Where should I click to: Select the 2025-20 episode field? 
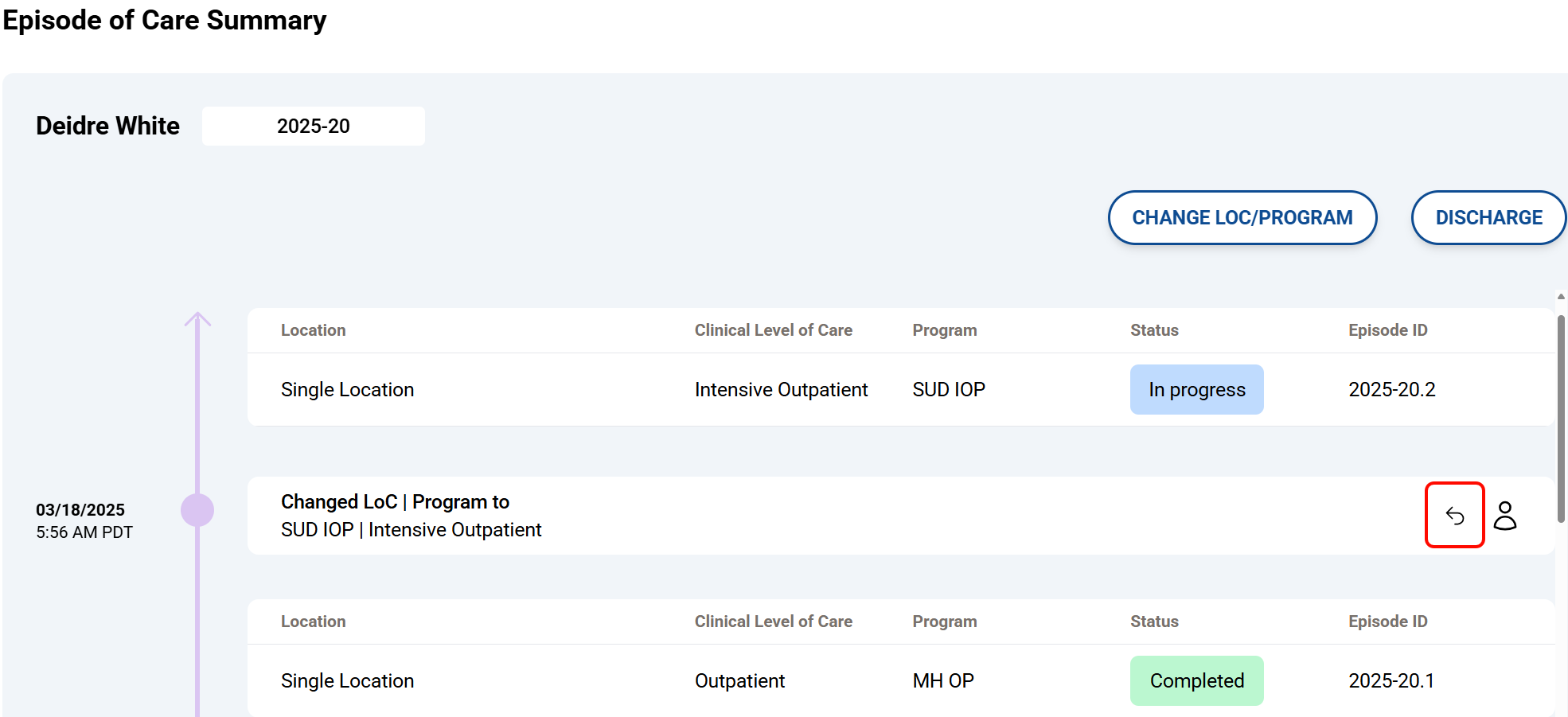tap(314, 126)
